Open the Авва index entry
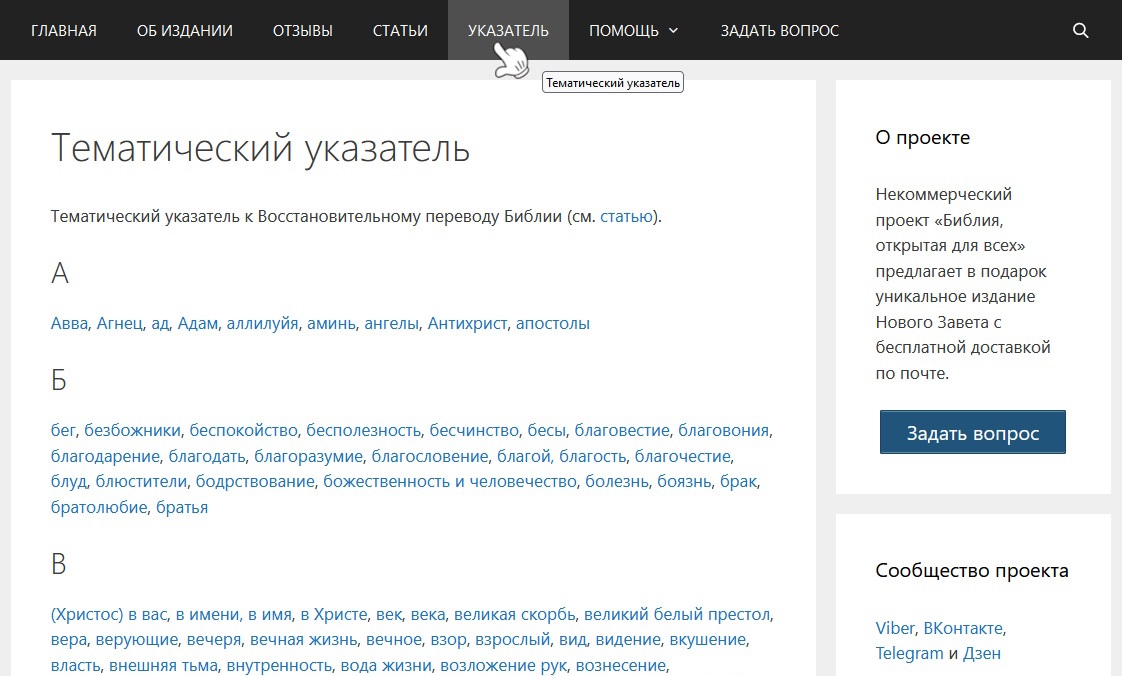Viewport: 1122px width, 676px height. pos(67,323)
